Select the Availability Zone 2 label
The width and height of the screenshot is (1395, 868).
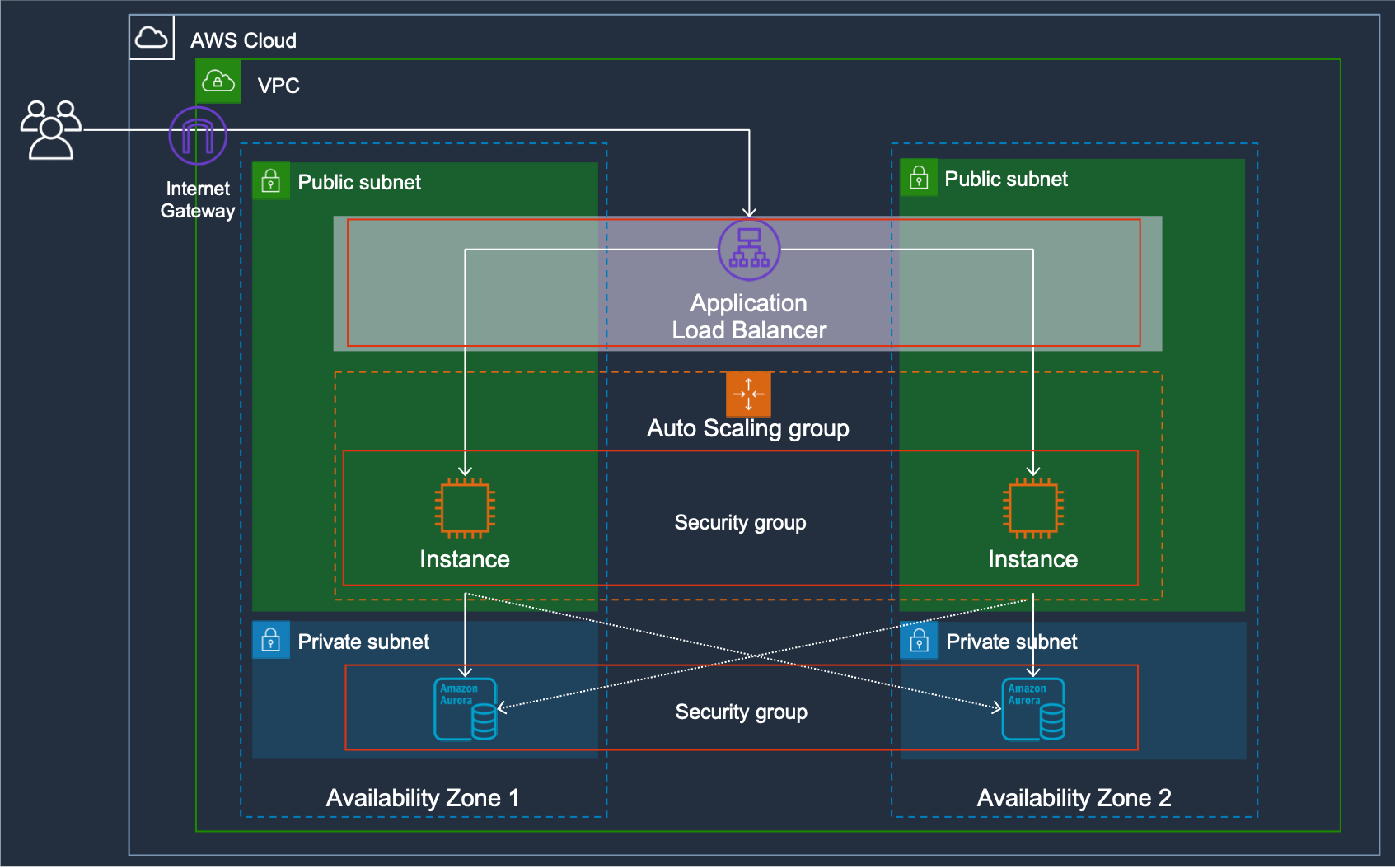pos(1073,797)
